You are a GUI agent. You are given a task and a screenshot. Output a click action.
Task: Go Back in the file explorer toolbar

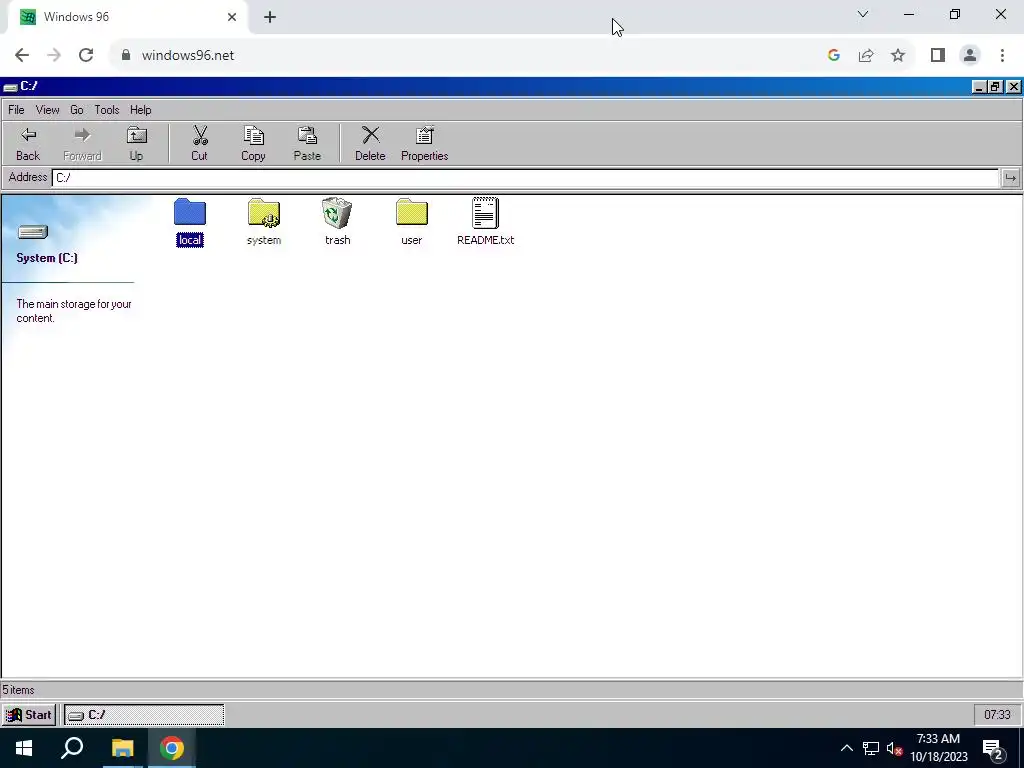click(28, 144)
